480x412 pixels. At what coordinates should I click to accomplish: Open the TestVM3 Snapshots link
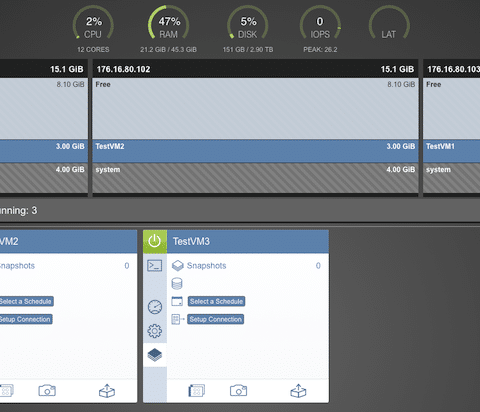206,266
